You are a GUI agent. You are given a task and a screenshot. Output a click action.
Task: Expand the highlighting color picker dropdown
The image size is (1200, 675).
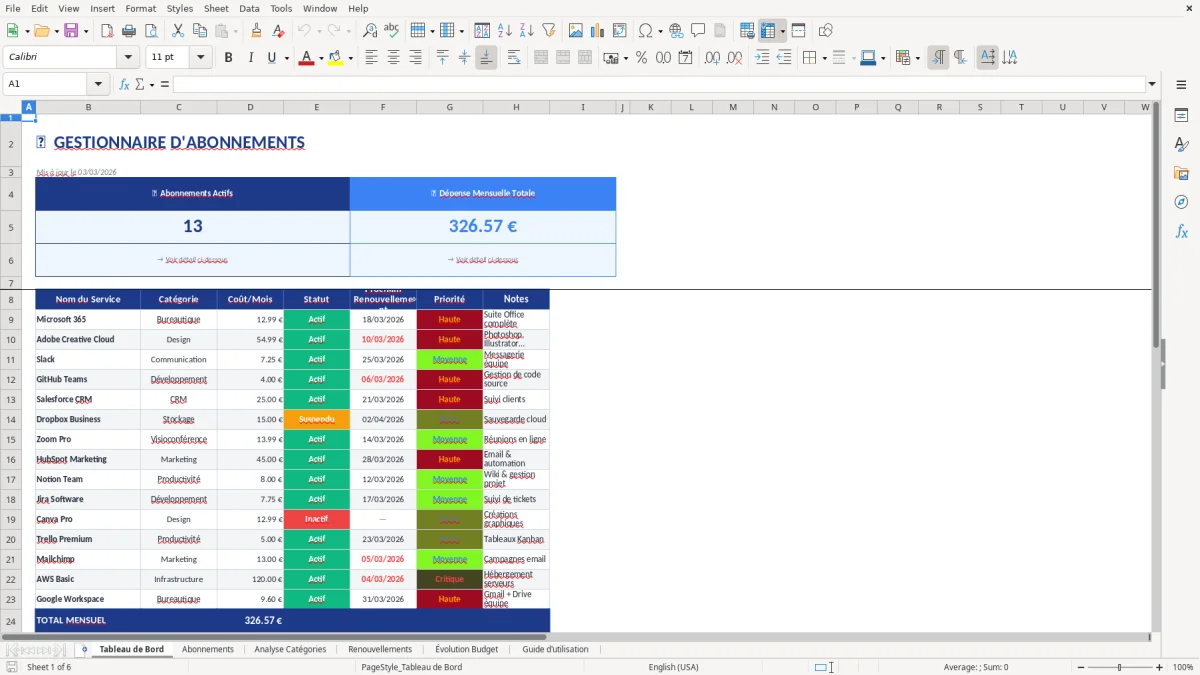[350, 57]
